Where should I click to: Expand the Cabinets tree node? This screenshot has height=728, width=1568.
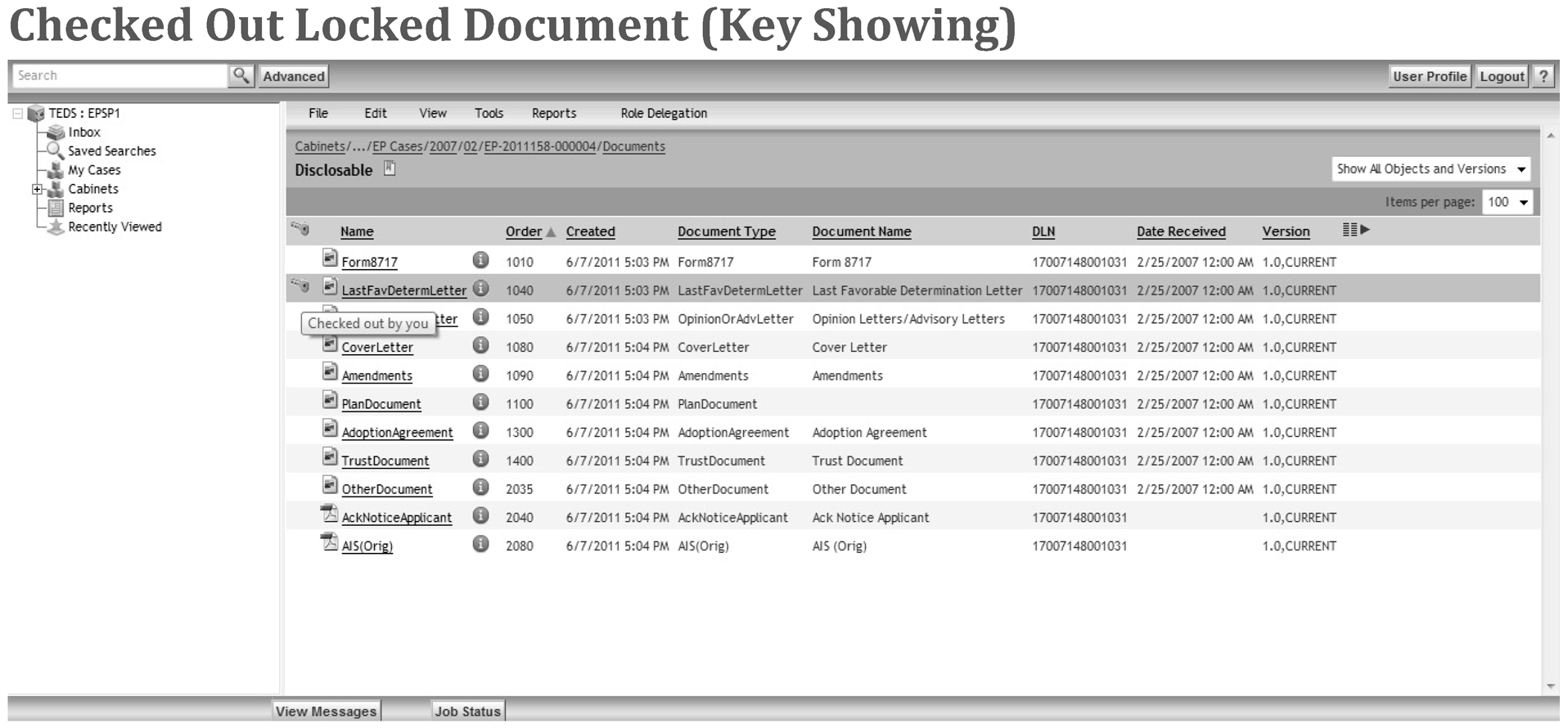coord(37,189)
